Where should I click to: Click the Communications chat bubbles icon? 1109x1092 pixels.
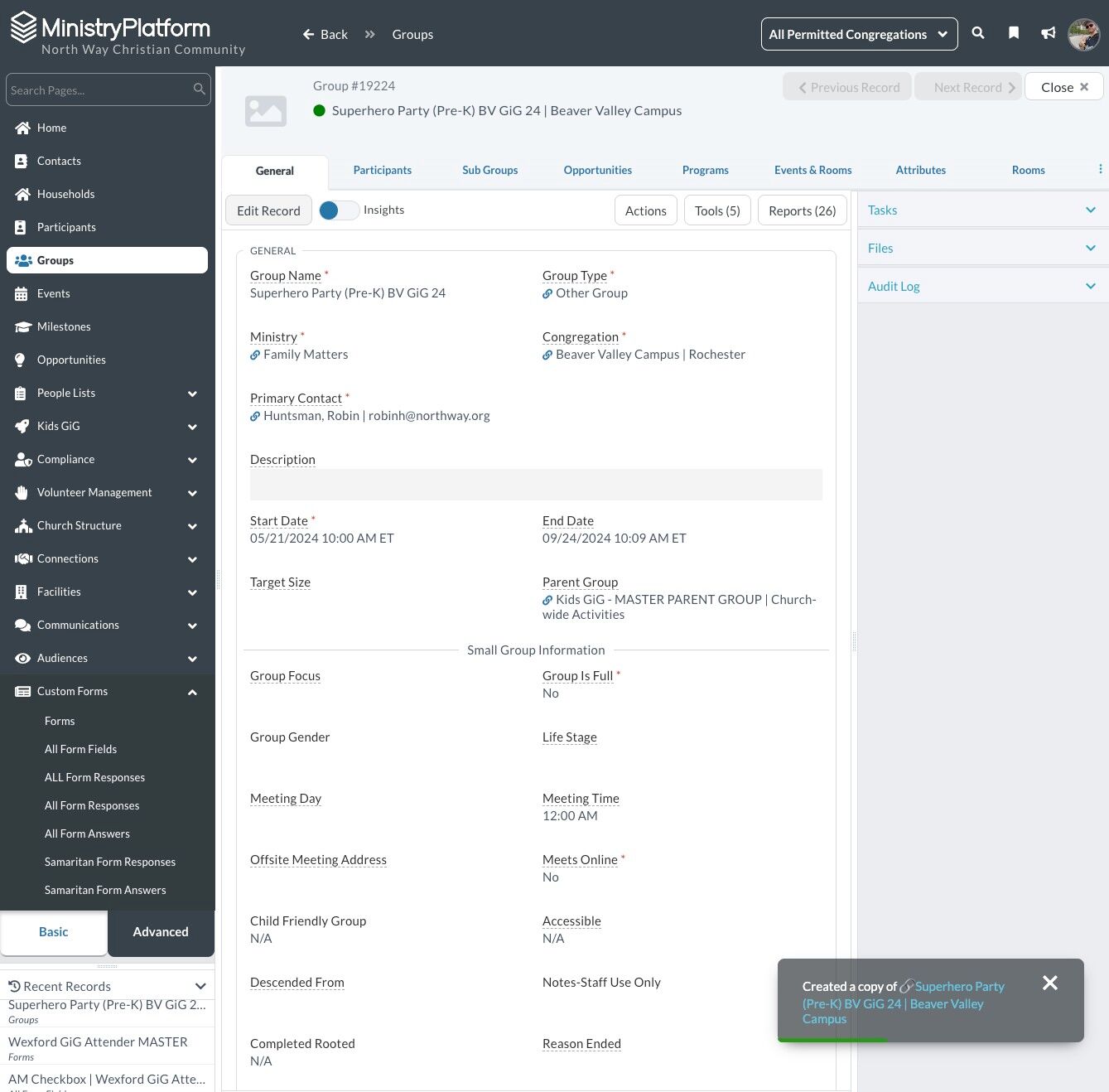pos(23,625)
